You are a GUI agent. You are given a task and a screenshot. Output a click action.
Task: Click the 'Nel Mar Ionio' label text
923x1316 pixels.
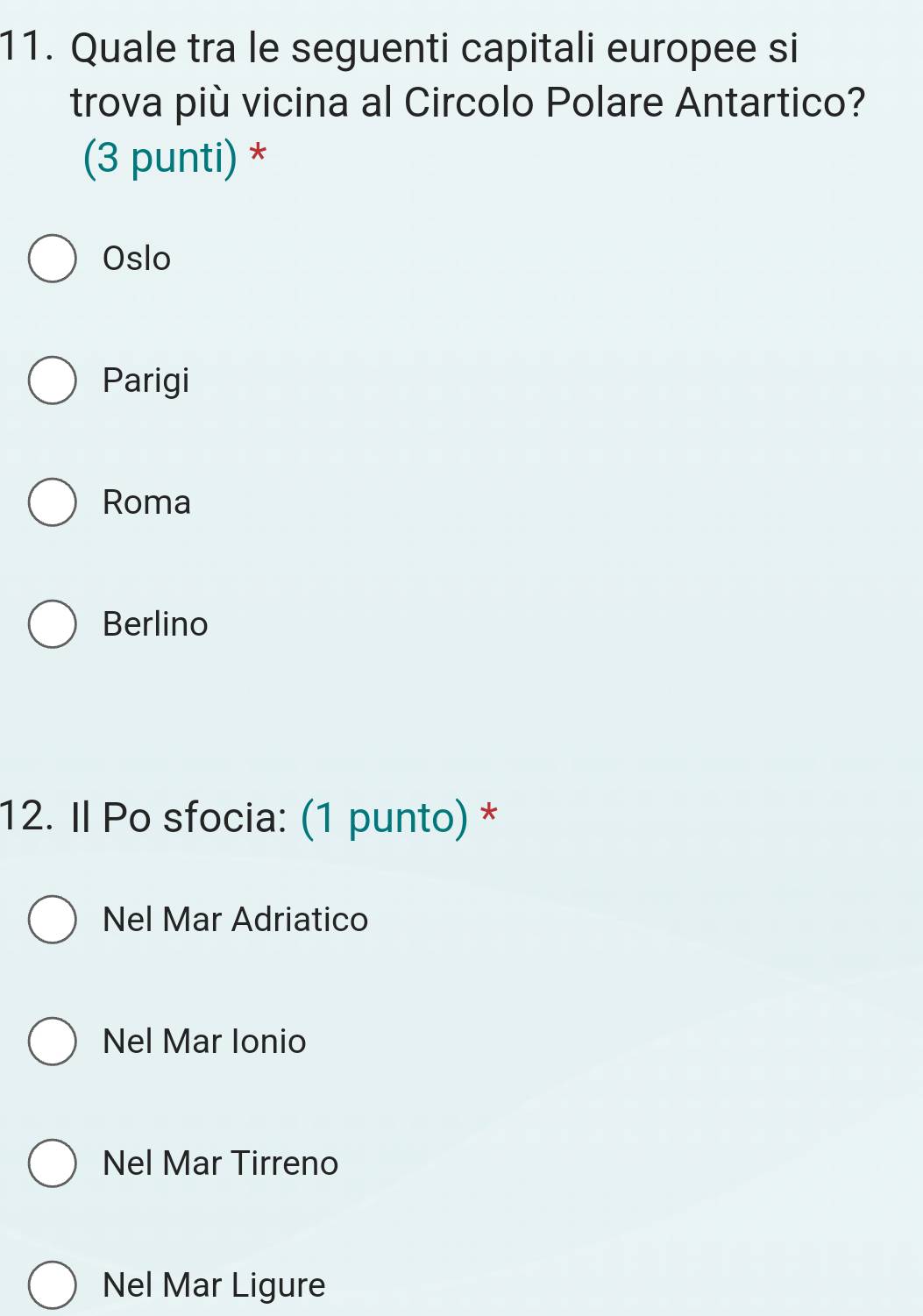(x=204, y=1042)
